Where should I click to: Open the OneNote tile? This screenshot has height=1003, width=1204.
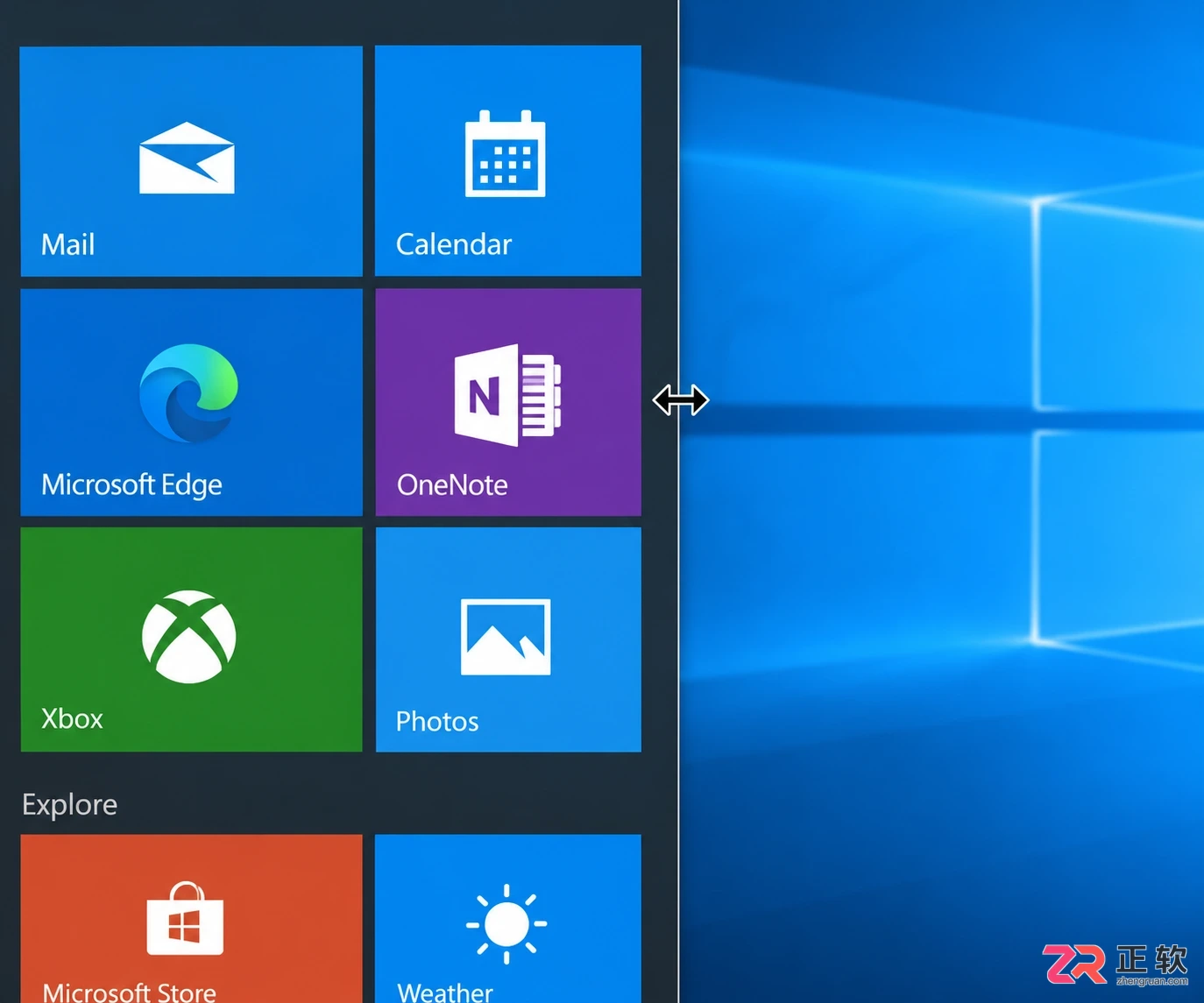tap(508, 402)
